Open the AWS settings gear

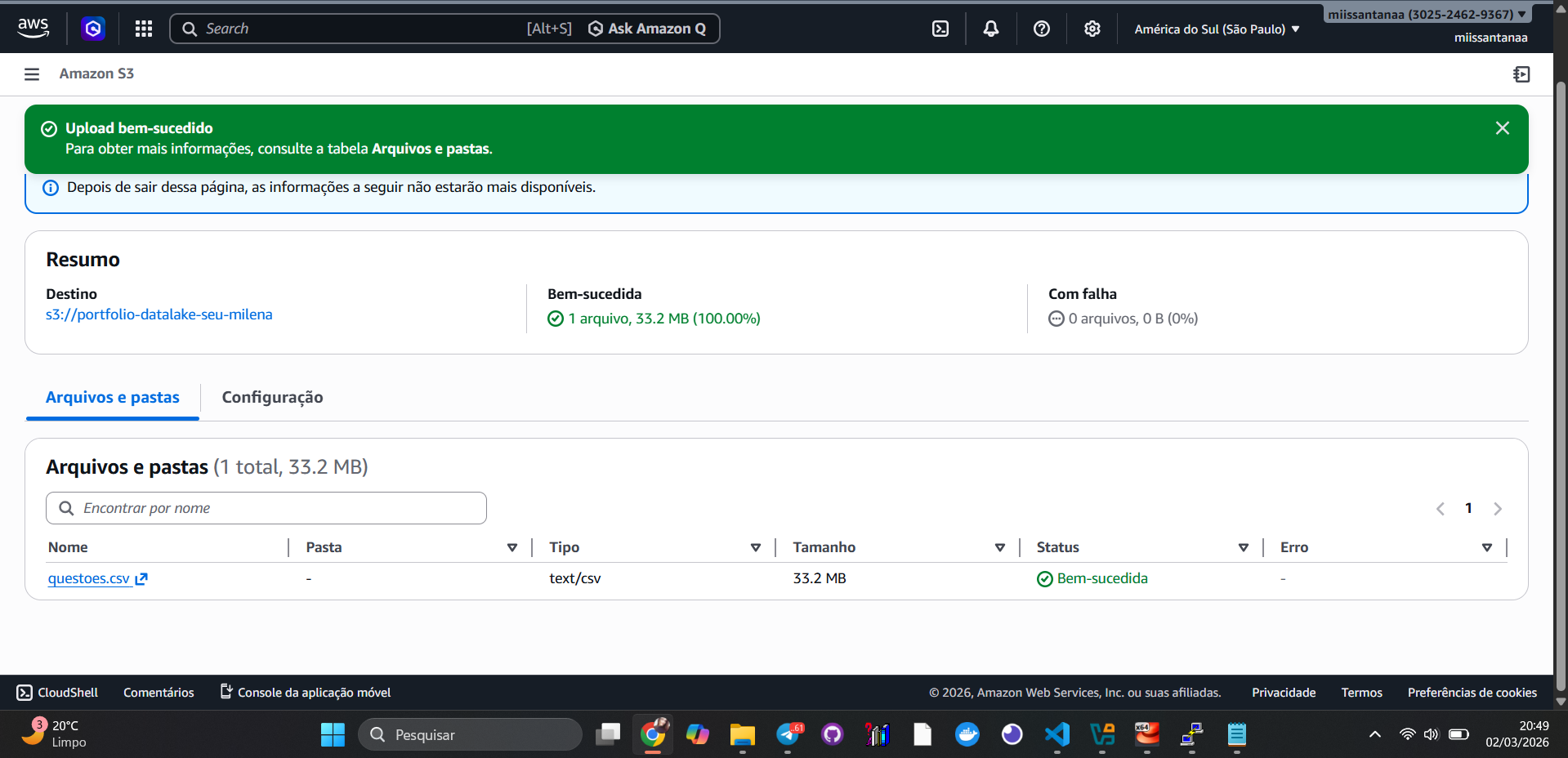coord(1092,28)
